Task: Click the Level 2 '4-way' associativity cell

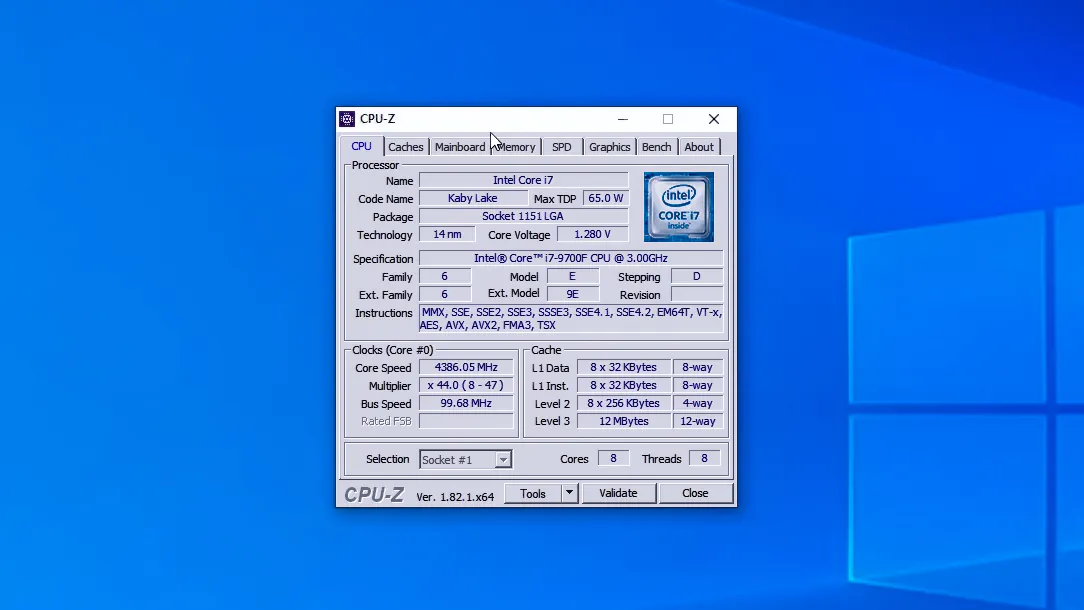Action: [x=698, y=403]
